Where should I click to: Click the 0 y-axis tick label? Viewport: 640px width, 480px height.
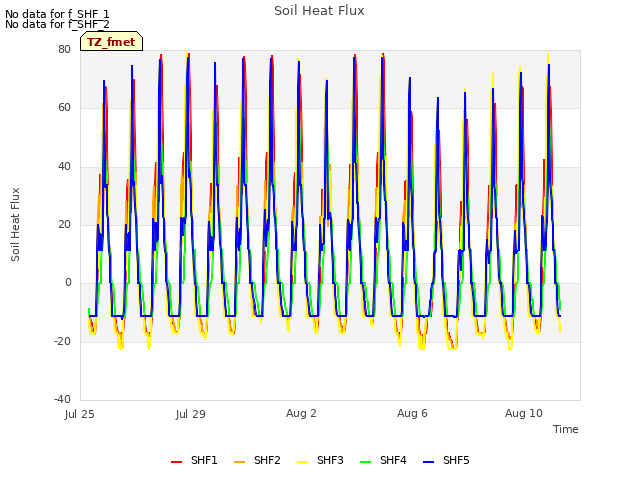[x=68, y=282]
